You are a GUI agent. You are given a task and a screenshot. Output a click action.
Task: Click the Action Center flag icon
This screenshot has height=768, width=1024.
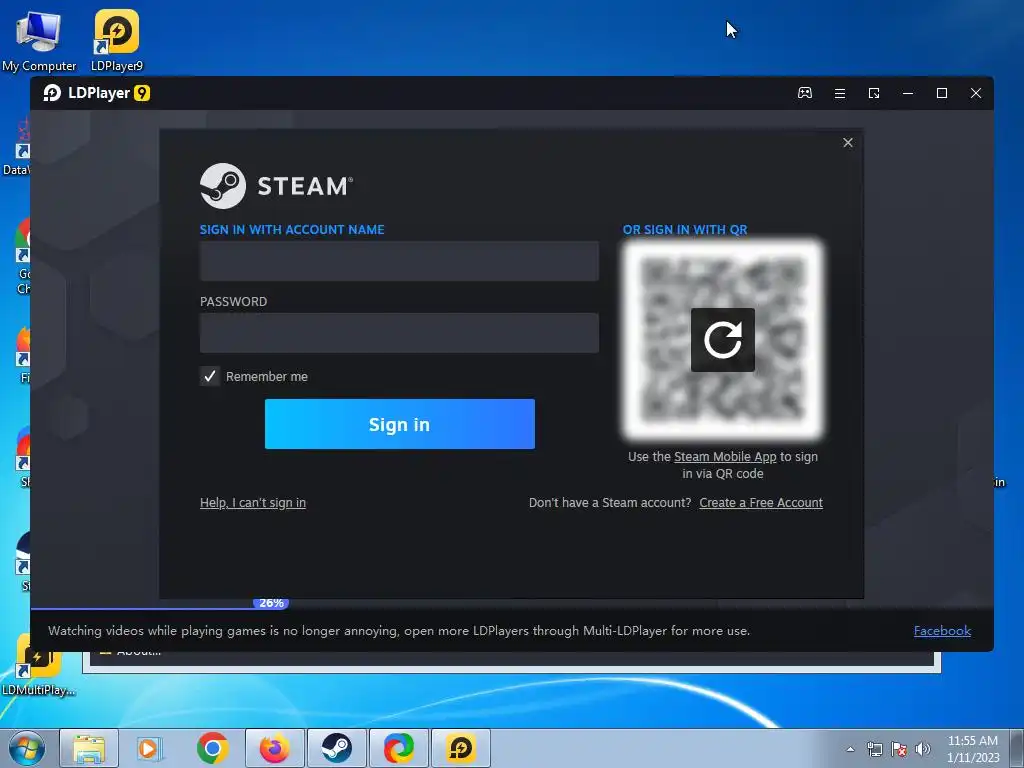point(899,749)
